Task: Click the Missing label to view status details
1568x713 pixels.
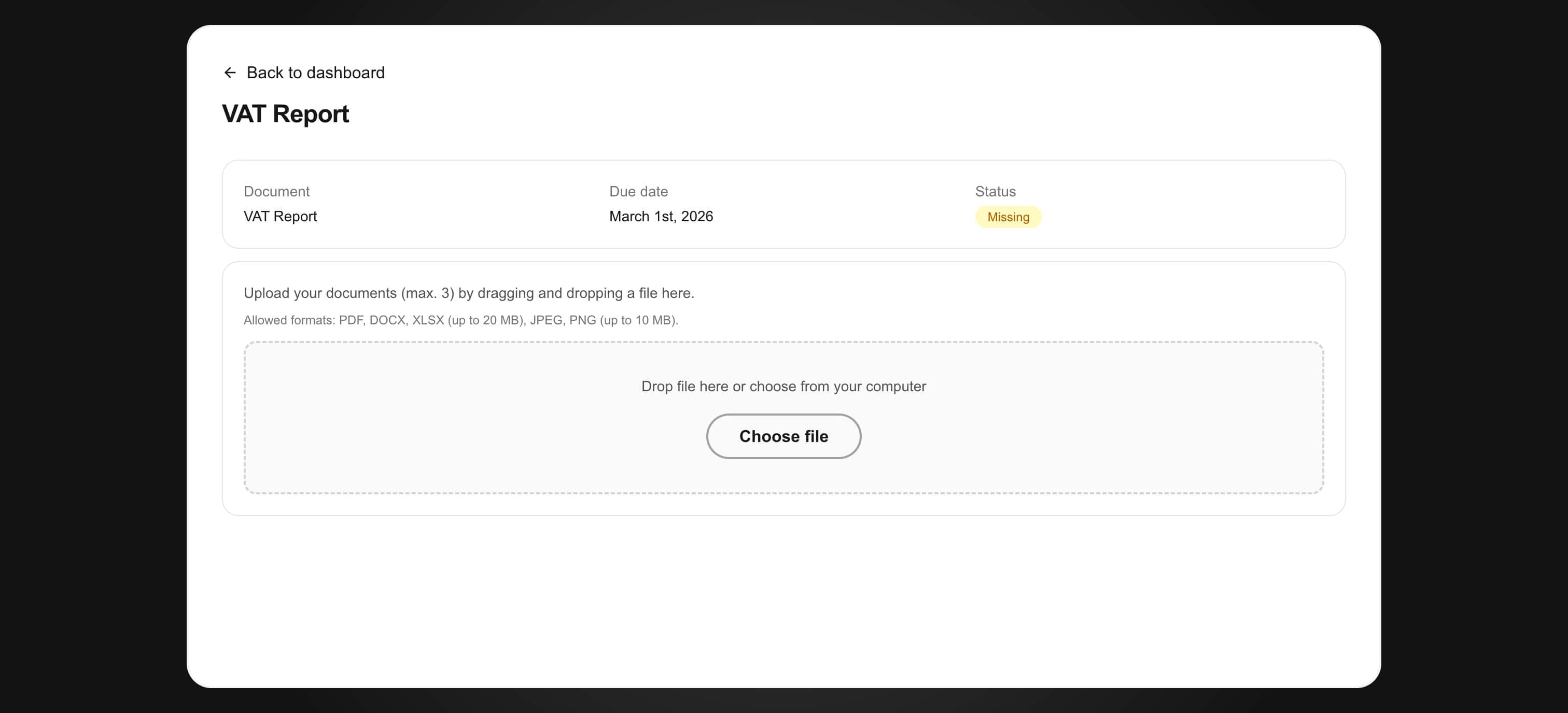Action: 1008,217
